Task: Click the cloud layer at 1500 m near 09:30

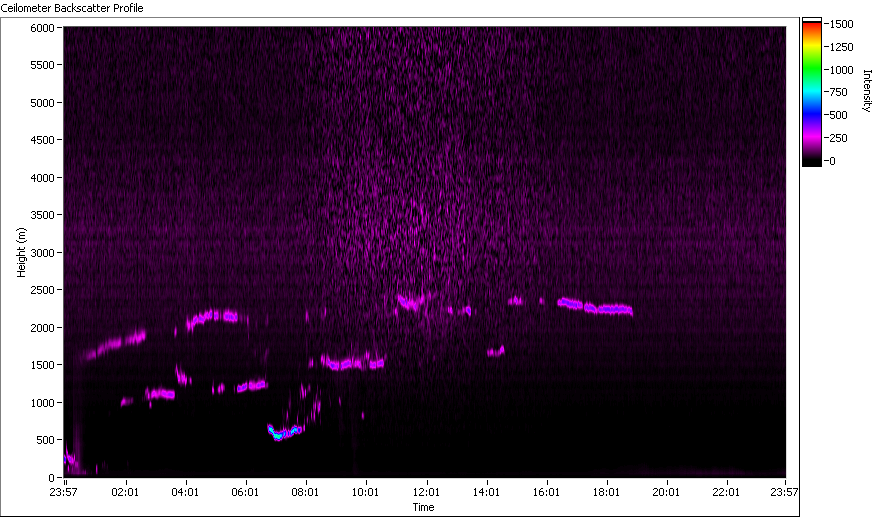Action: tap(352, 362)
